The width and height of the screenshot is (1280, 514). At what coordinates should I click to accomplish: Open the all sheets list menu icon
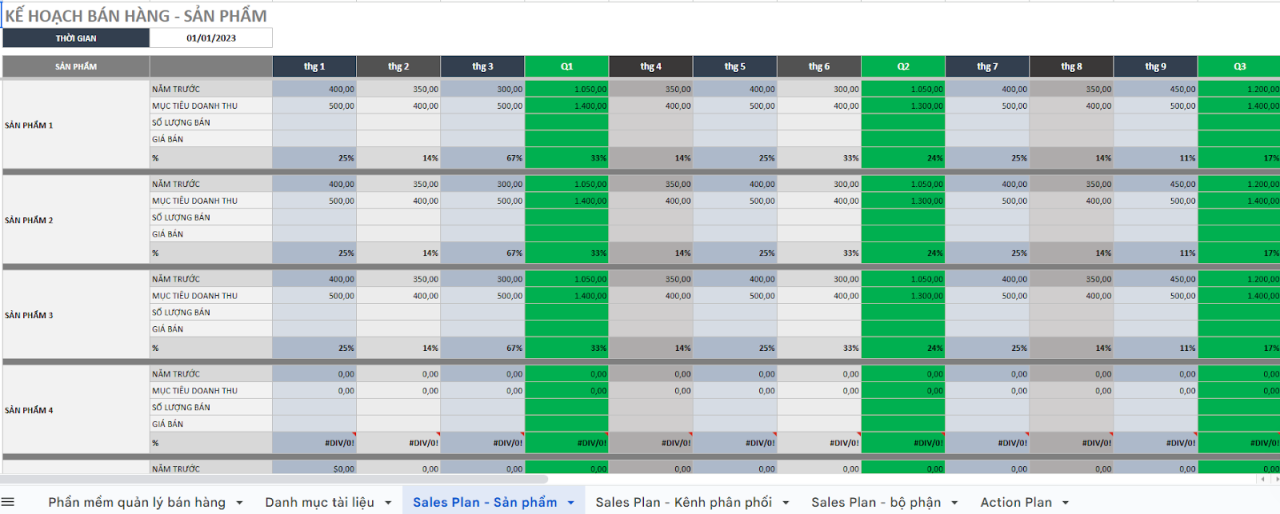point(8,502)
